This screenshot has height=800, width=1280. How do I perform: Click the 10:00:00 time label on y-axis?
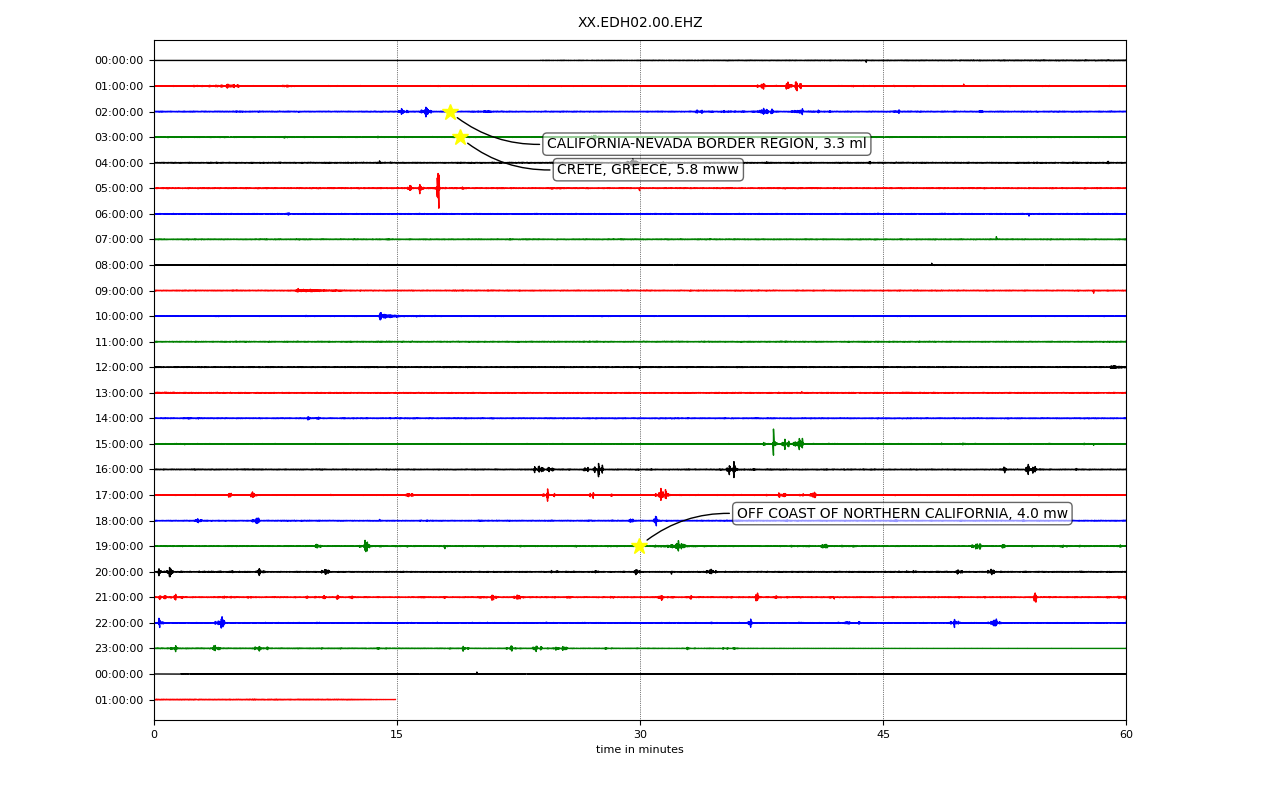tap(119, 316)
